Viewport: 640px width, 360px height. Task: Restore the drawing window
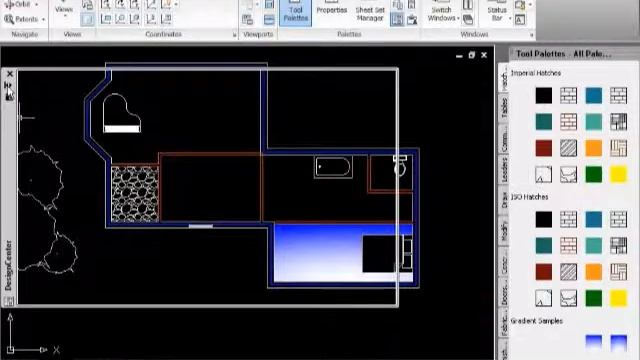pos(471,55)
